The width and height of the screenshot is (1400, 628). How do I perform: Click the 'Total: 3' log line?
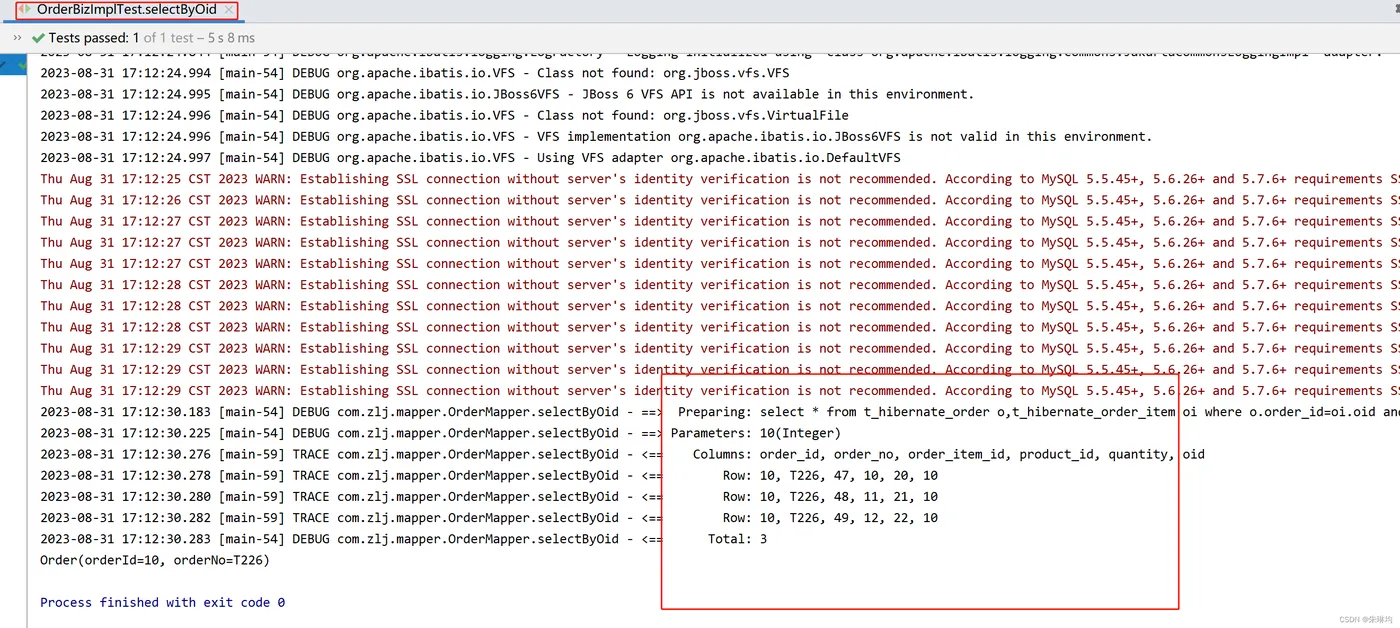pyautogui.click(x=404, y=539)
